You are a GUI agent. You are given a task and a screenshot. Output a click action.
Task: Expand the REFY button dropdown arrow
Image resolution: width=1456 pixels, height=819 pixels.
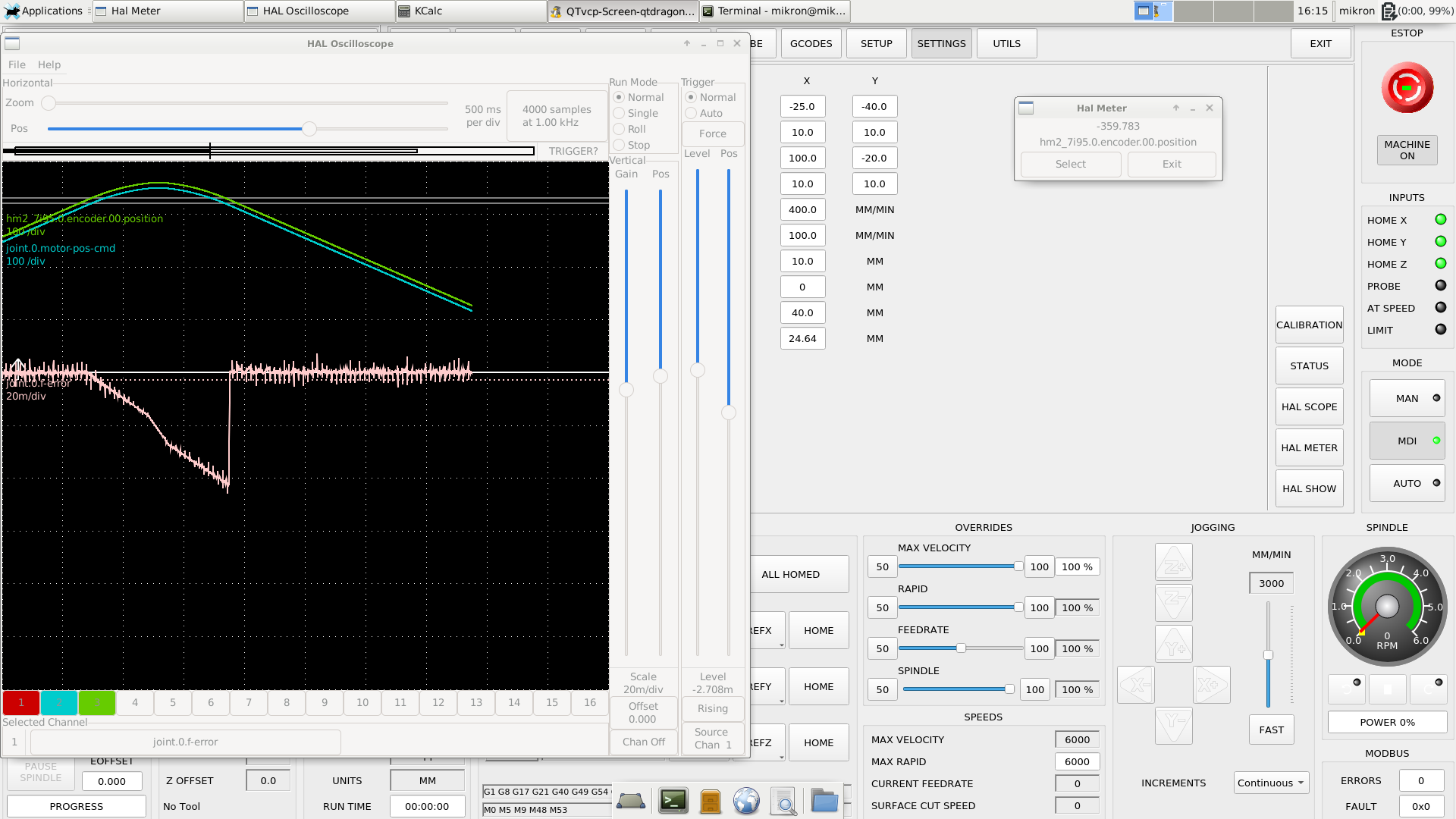(x=781, y=701)
